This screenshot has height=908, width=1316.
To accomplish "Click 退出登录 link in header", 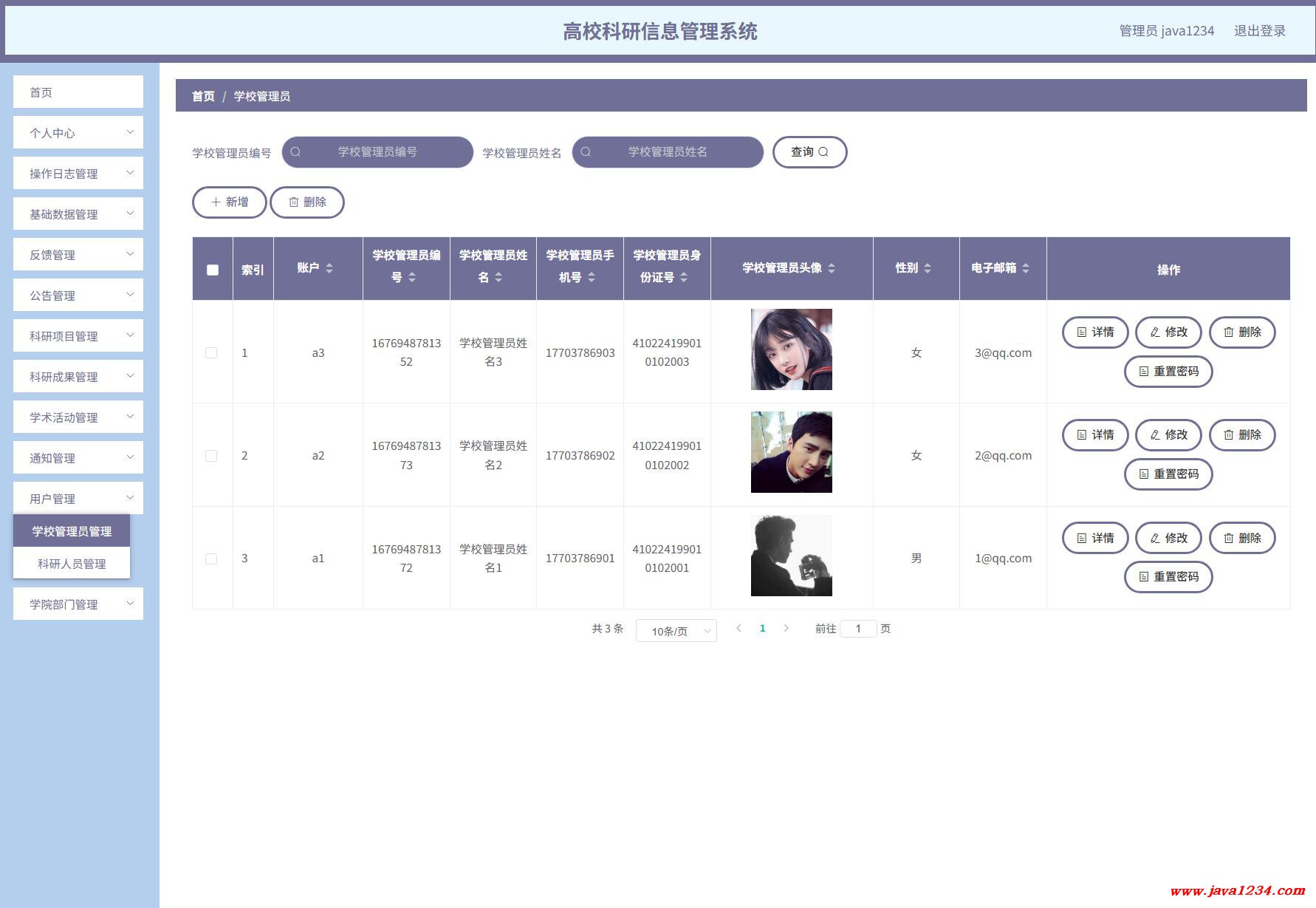I will pyautogui.click(x=1260, y=31).
